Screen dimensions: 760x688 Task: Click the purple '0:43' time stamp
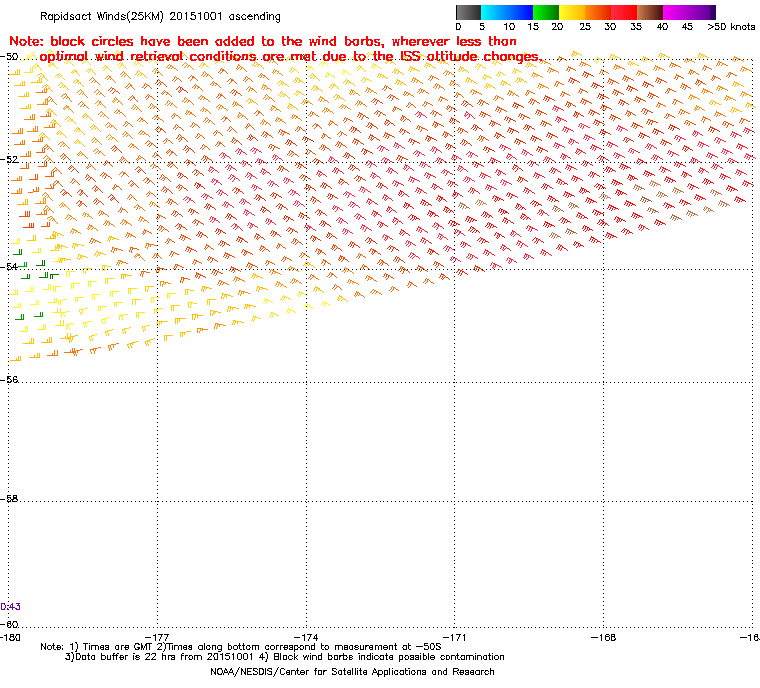point(10,607)
